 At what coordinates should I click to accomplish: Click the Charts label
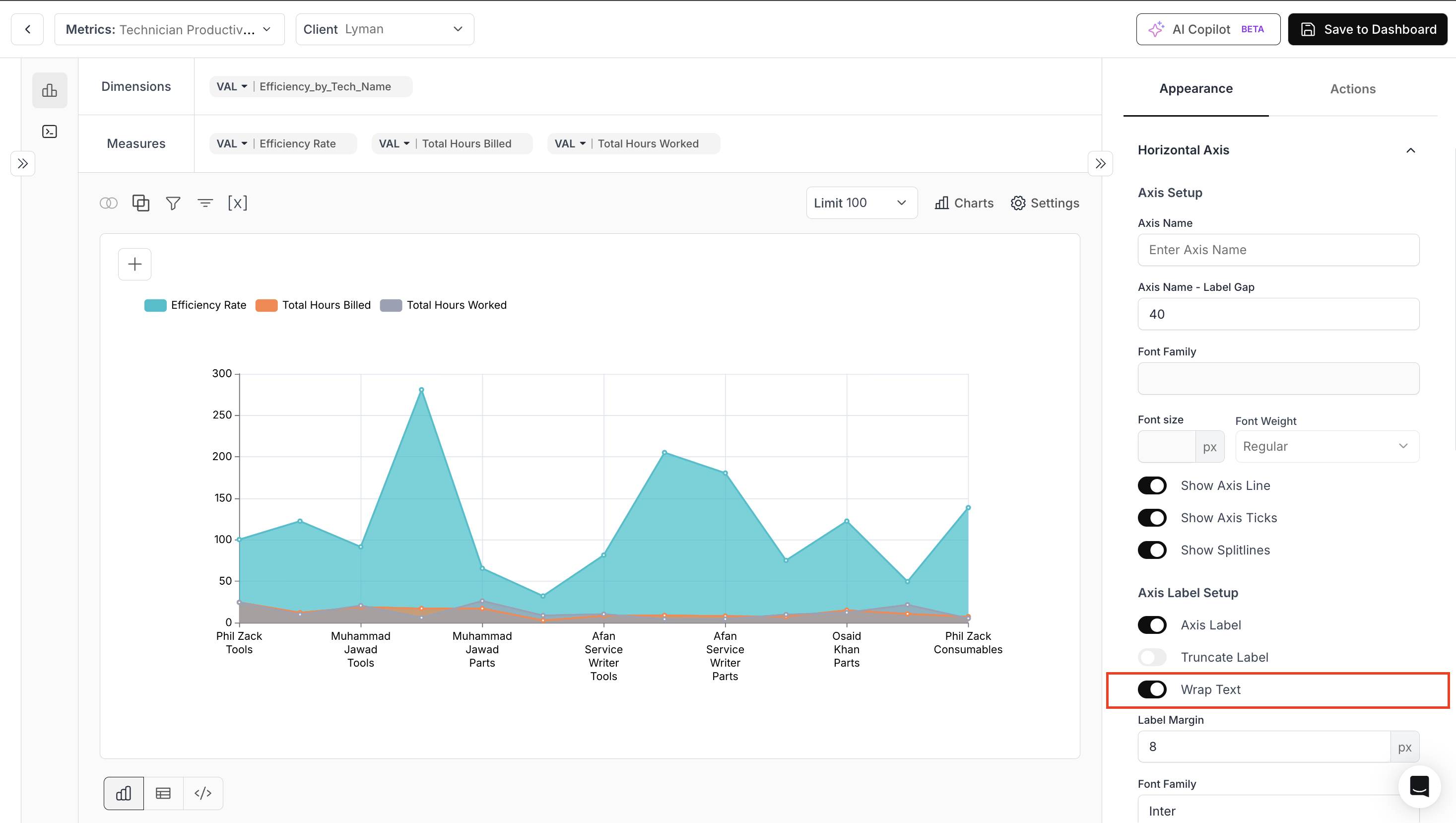[x=973, y=203]
